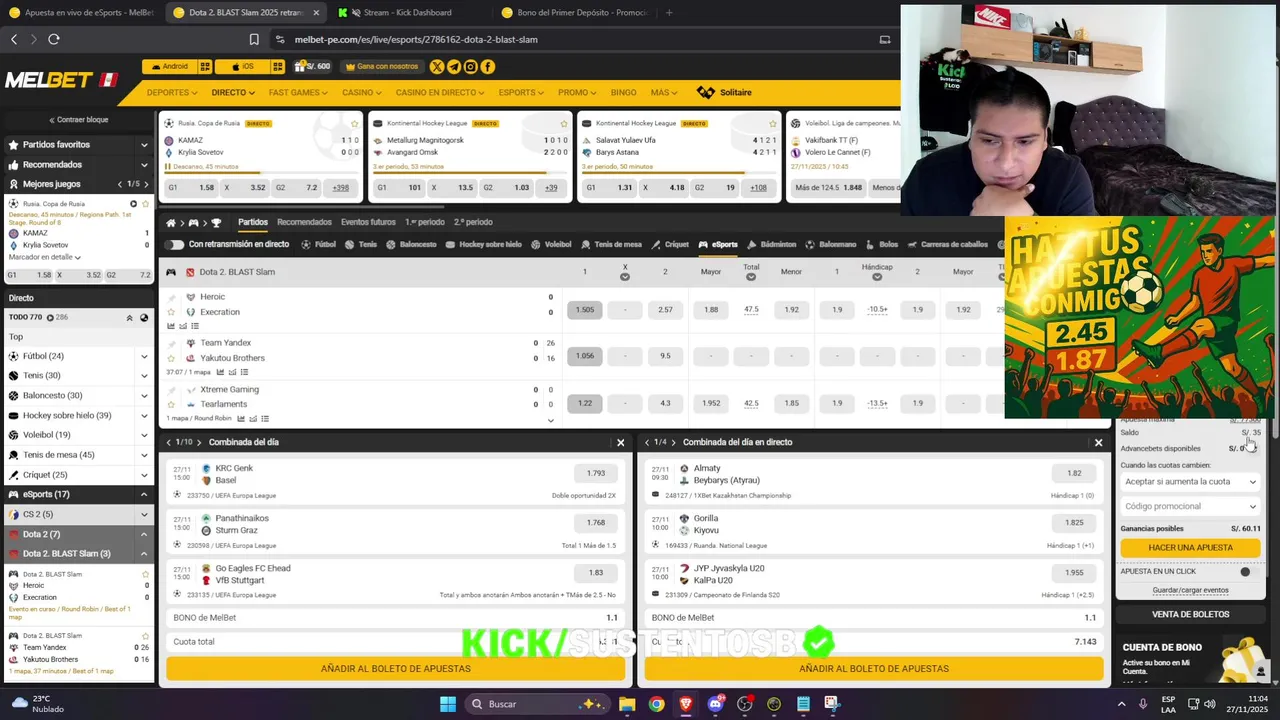
Task: Select the eSports sport filter
Action: coord(718,244)
